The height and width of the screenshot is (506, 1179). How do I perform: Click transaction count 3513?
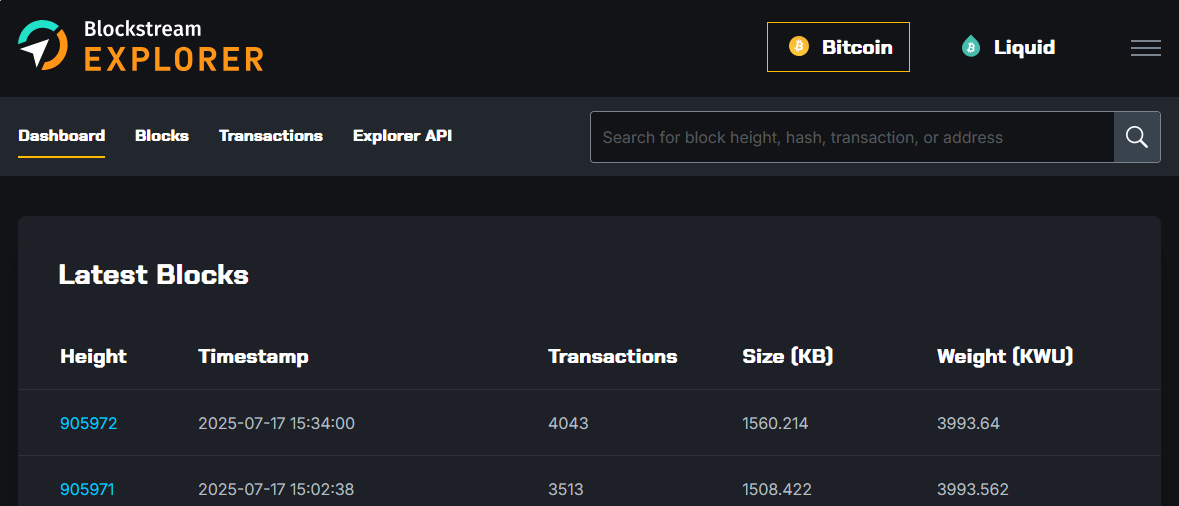566,489
